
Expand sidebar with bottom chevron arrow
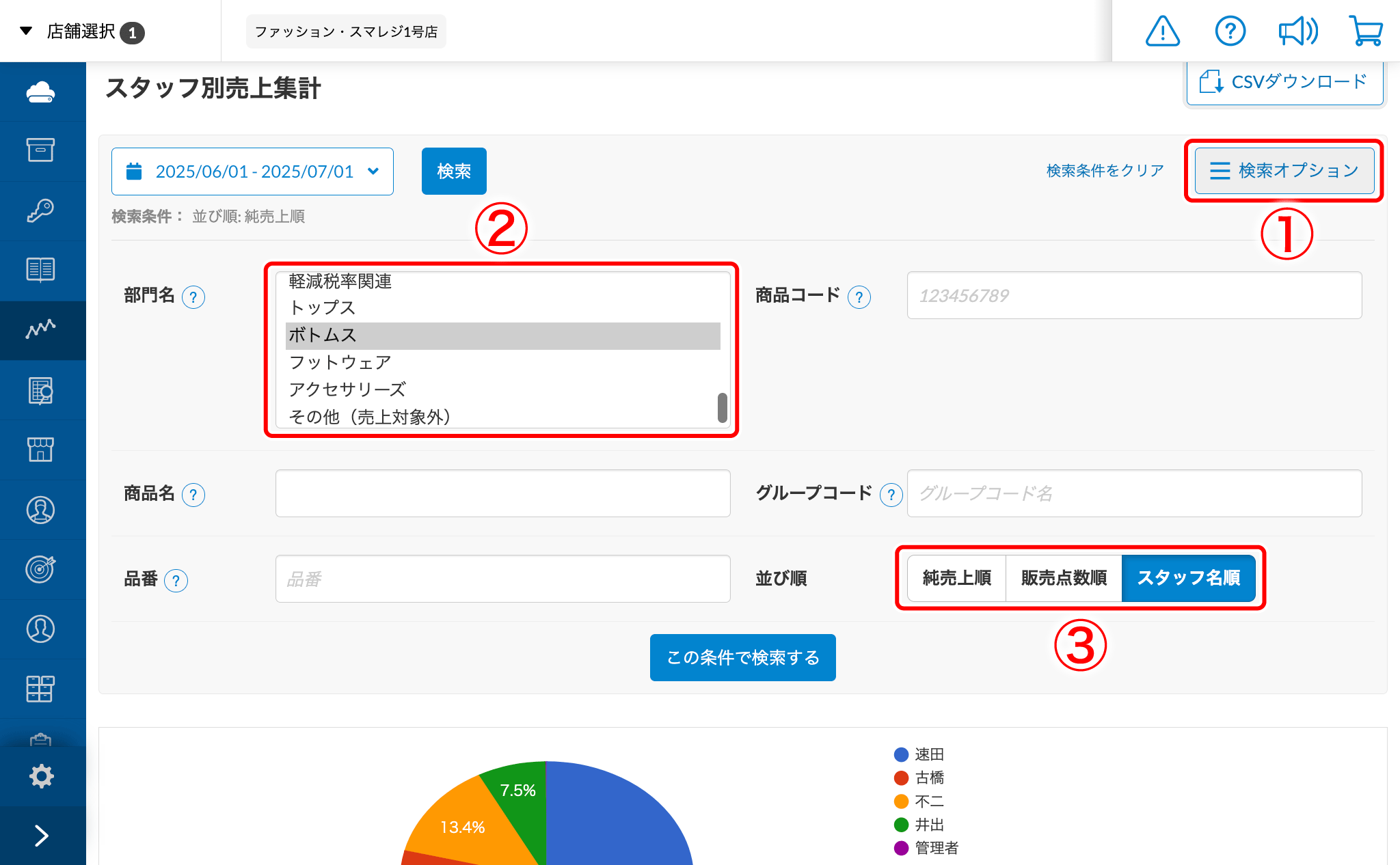coord(41,835)
